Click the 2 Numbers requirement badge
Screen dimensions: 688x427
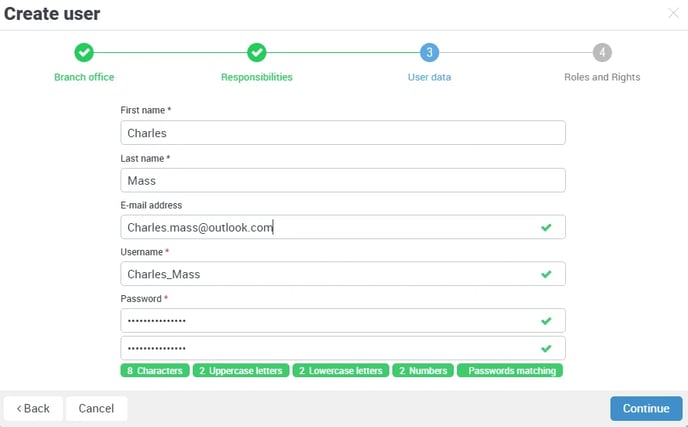423,371
